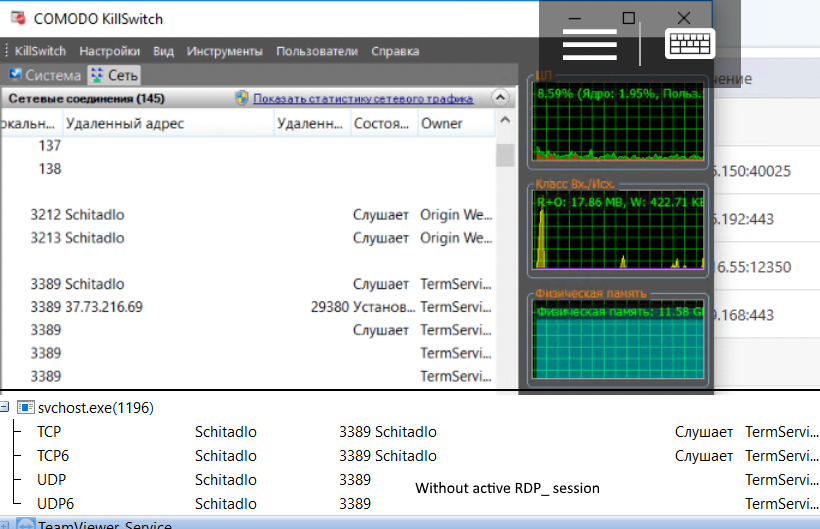Screen dimensions: 820x529
Task: Click the Показать статистику сетевого трафика link
Action: (363, 98)
